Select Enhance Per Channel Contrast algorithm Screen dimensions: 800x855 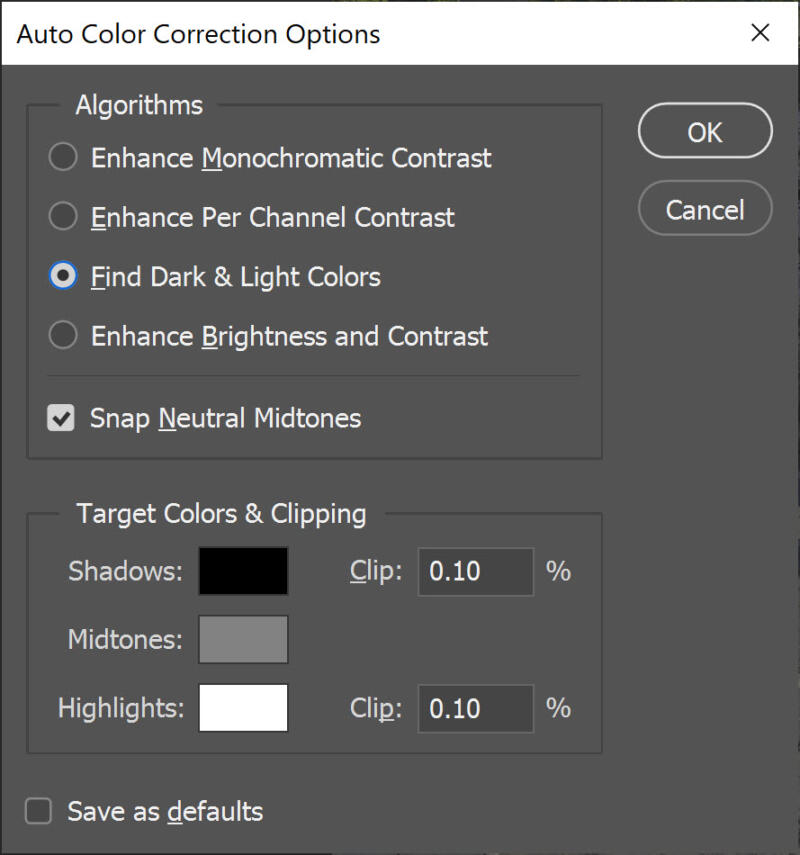tap(63, 217)
